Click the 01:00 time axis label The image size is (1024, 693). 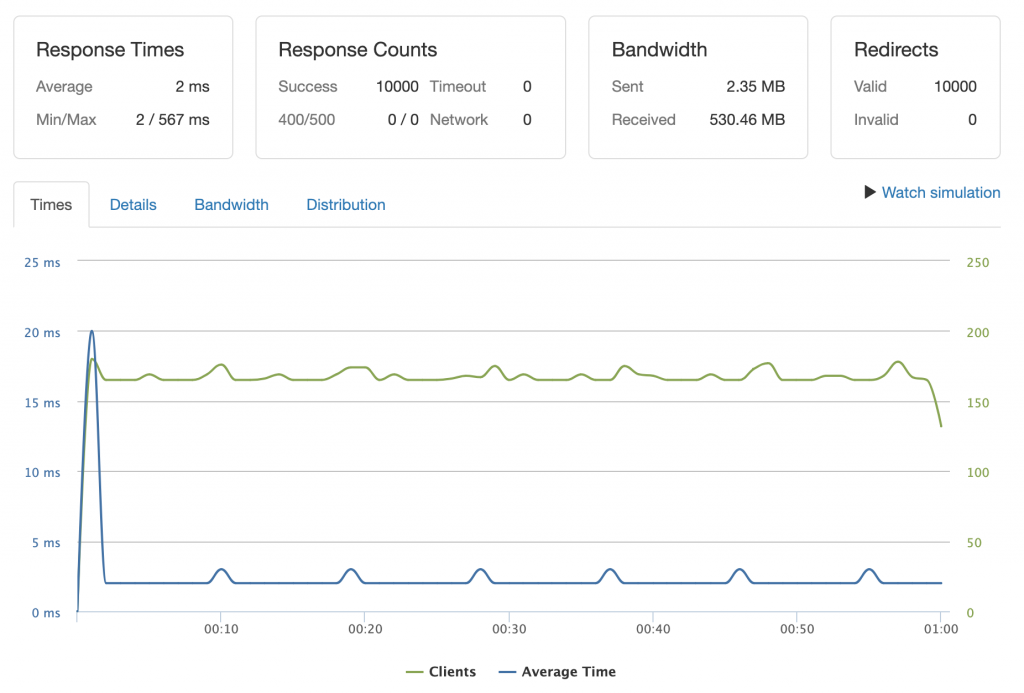pyautogui.click(x=941, y=629)
